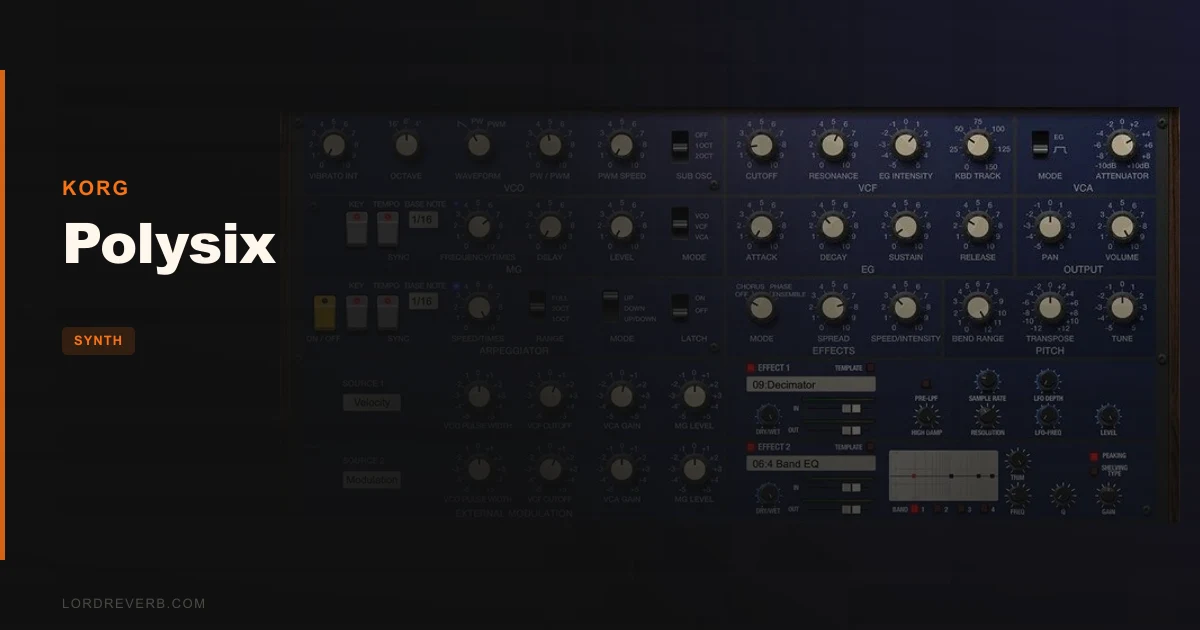1200x630 pixels.
Task: Click the EQ GAIN knob
Action: click(1108, 495)
